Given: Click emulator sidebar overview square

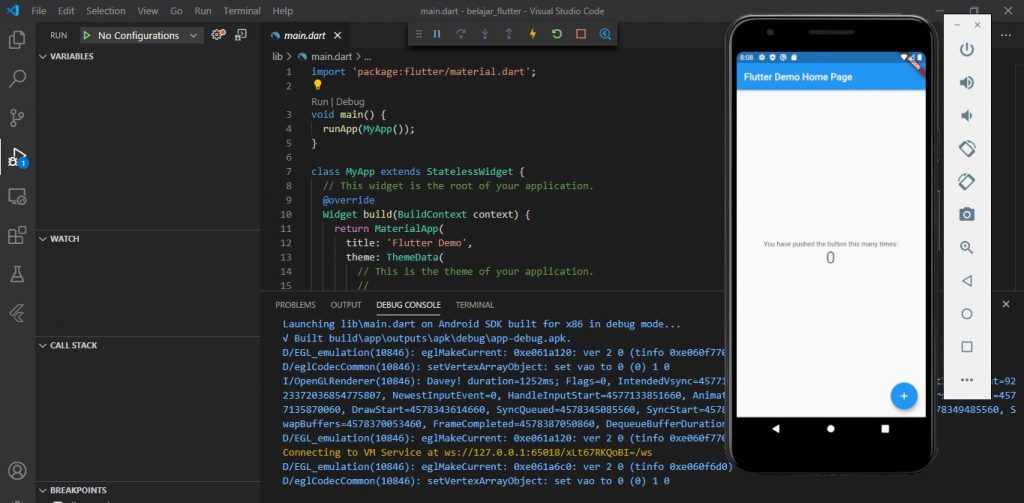Looking at the screenshot, I should click(x=967, y=347).
